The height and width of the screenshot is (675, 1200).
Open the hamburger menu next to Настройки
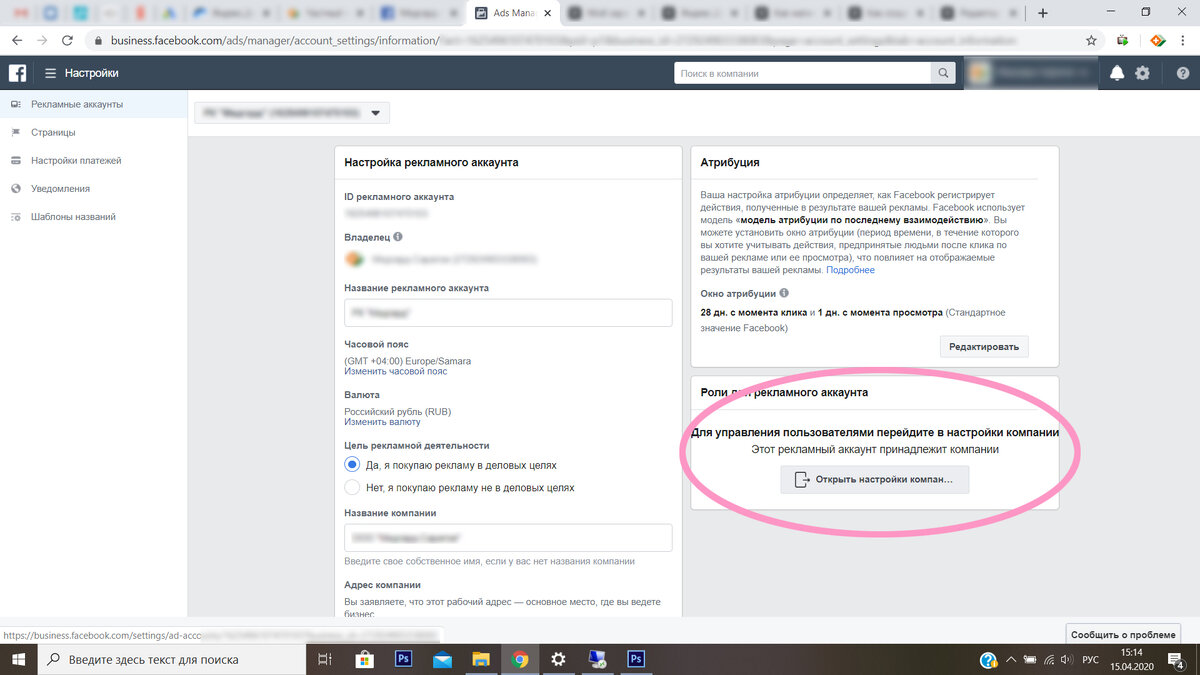coord(50,73)
